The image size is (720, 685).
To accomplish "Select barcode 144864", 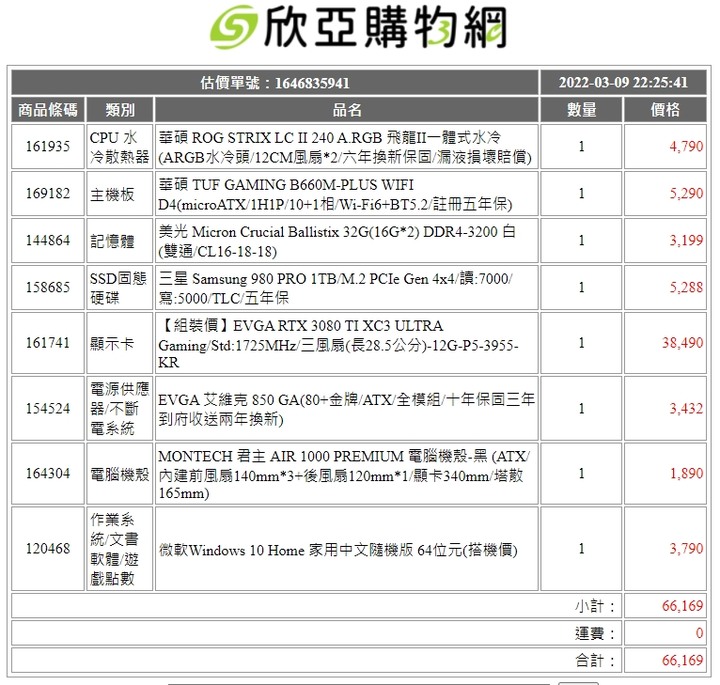I will coord(48,240).
